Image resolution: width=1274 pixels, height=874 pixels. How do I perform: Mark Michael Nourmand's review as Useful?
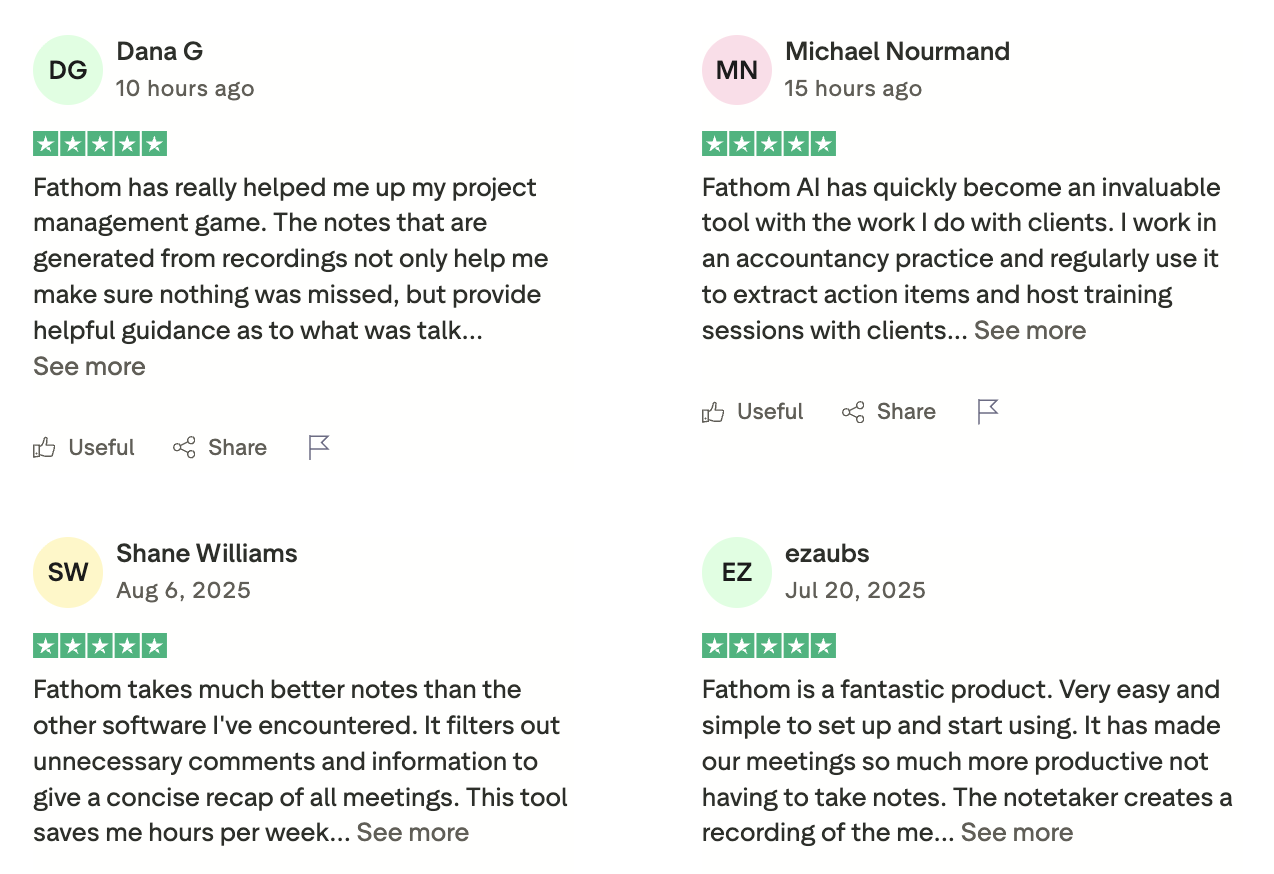point(752,411)
